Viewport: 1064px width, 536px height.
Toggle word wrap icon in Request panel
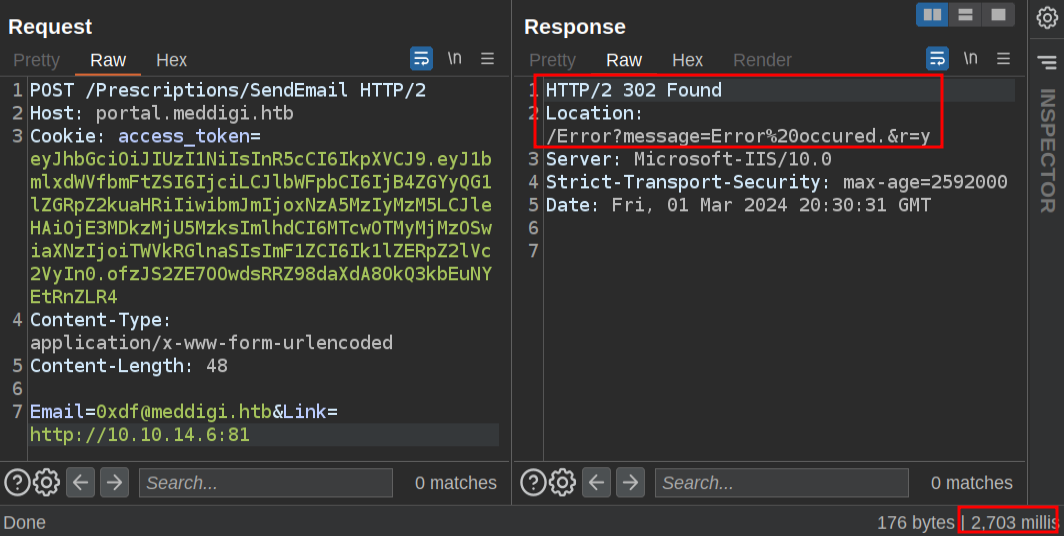[x=422, y=59]
